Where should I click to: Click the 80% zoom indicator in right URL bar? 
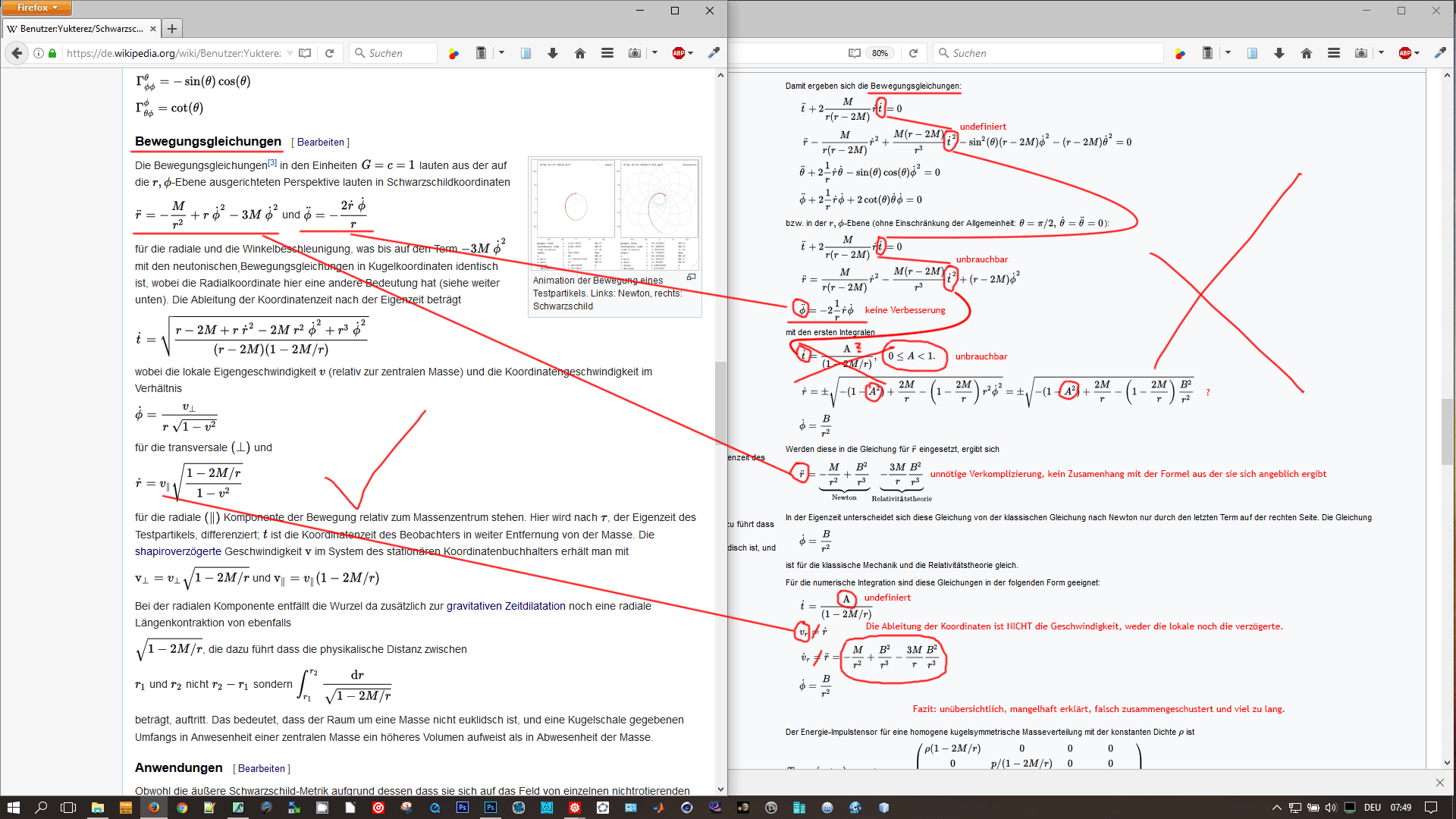(x=880, y=53)
